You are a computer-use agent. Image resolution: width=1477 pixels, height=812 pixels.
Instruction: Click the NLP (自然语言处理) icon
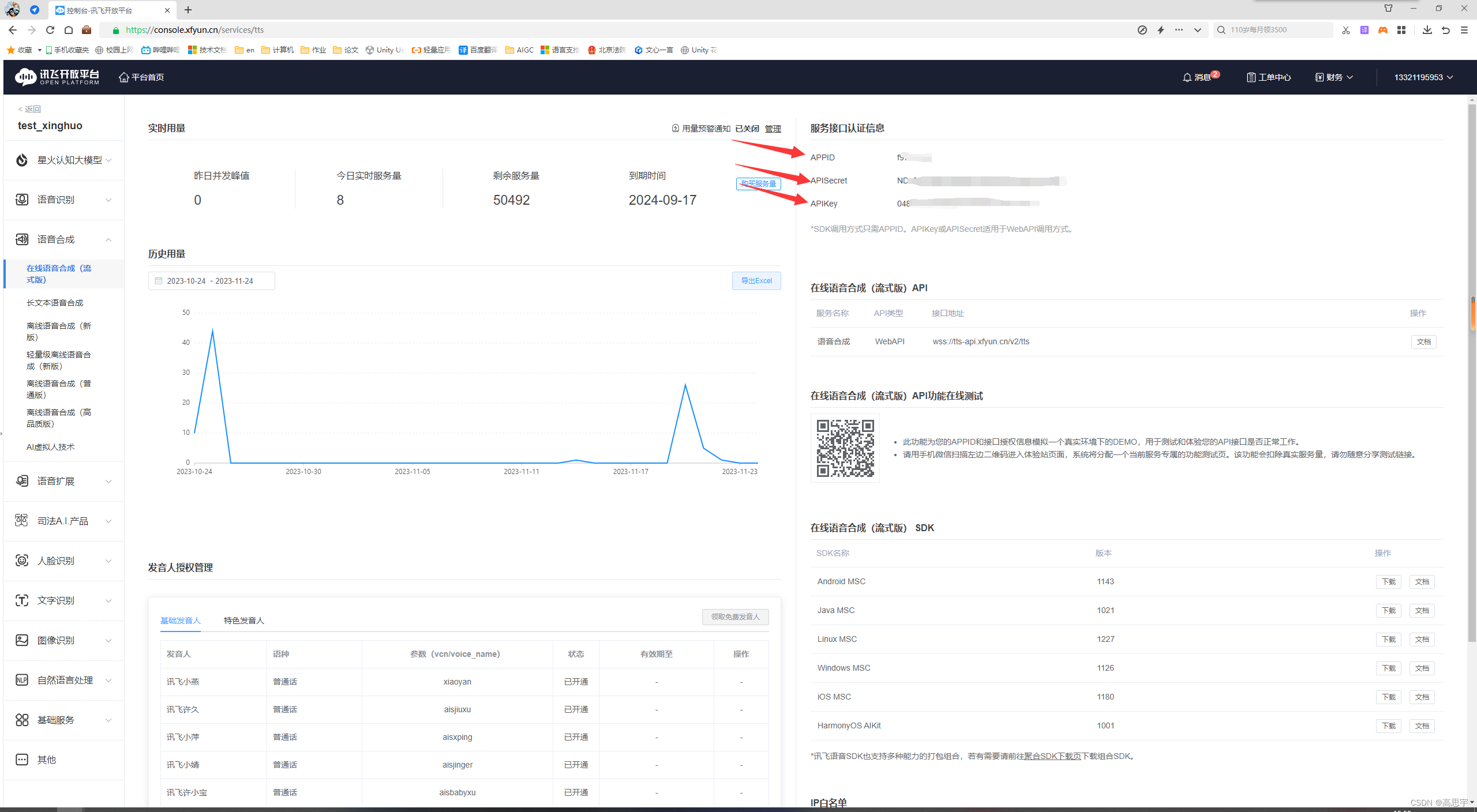22,680
